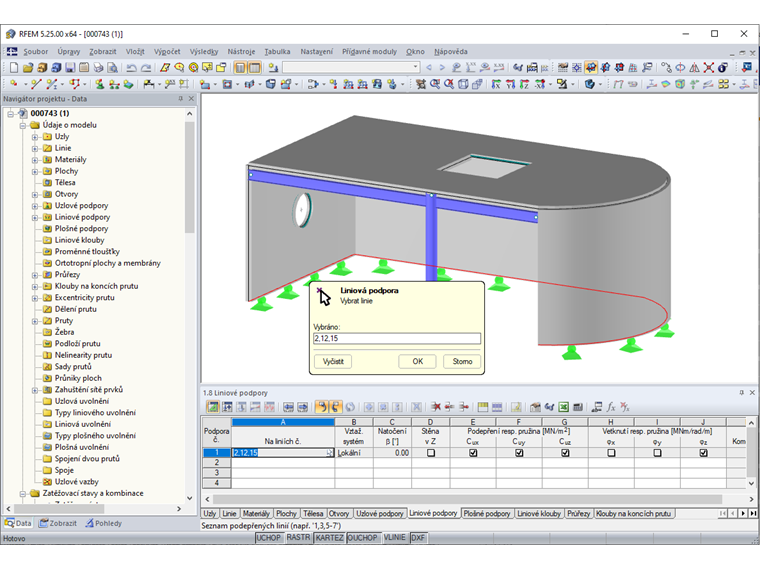This screenshot has height=570, width=760.
Task: View the model in Y direction
Action: coord(510,84)
